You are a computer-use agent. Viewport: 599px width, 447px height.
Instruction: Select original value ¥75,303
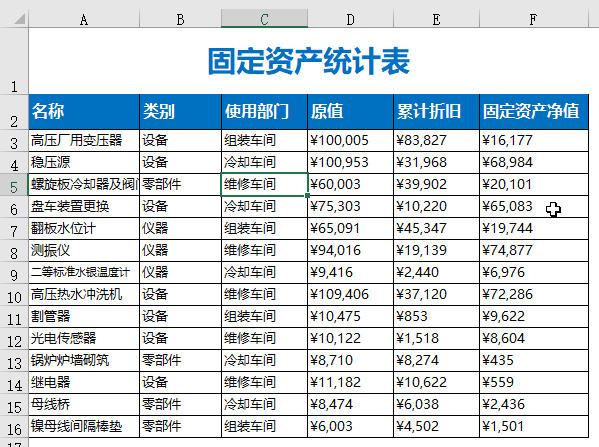[x=350, y=207]
